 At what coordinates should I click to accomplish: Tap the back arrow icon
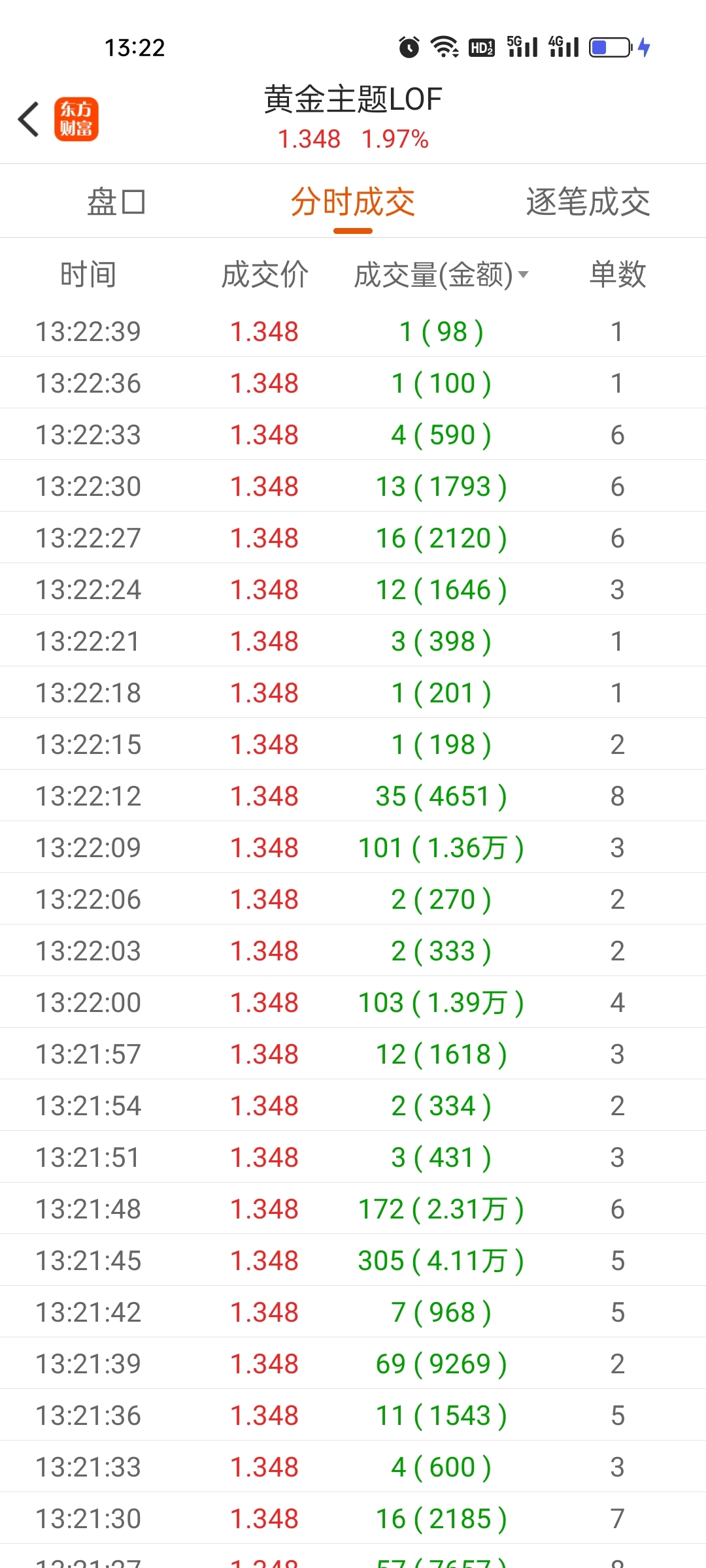[x=29, y=120]
